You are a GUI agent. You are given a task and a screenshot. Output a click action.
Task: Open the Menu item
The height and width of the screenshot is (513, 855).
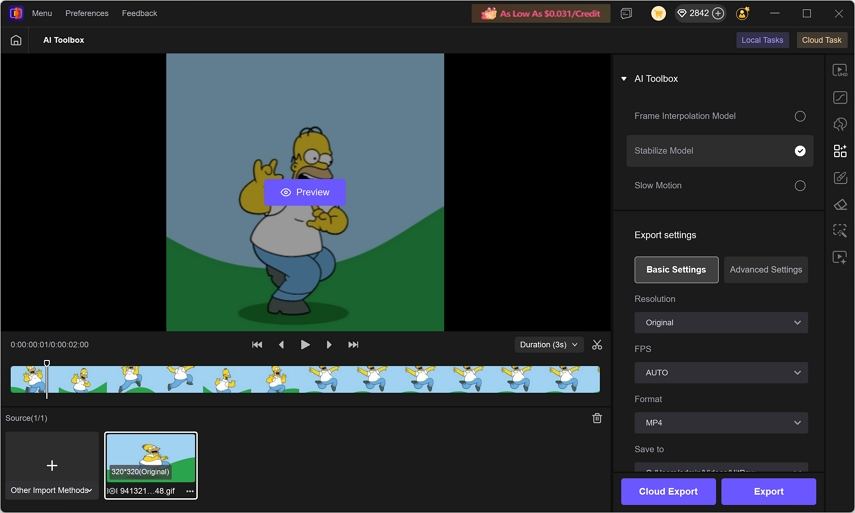42,13
